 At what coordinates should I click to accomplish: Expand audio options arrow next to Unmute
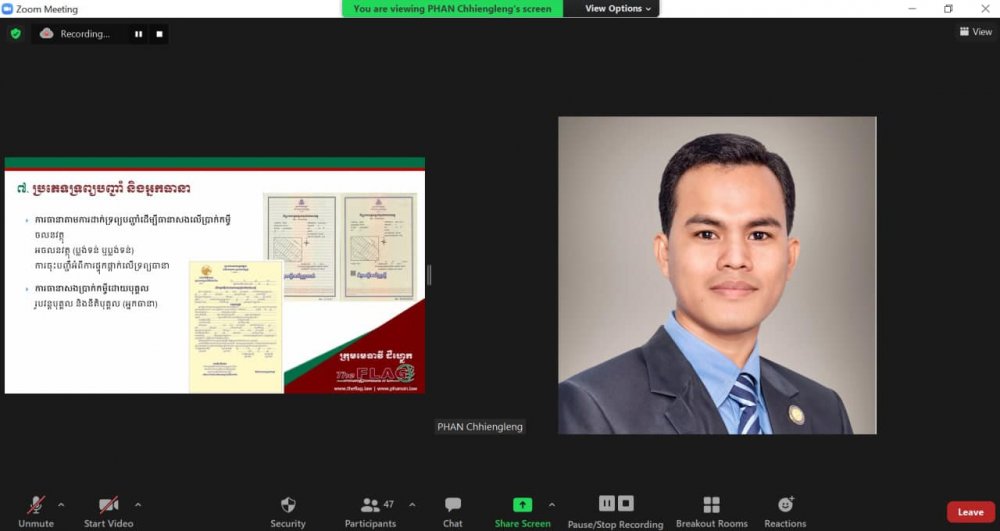point(61,504)
